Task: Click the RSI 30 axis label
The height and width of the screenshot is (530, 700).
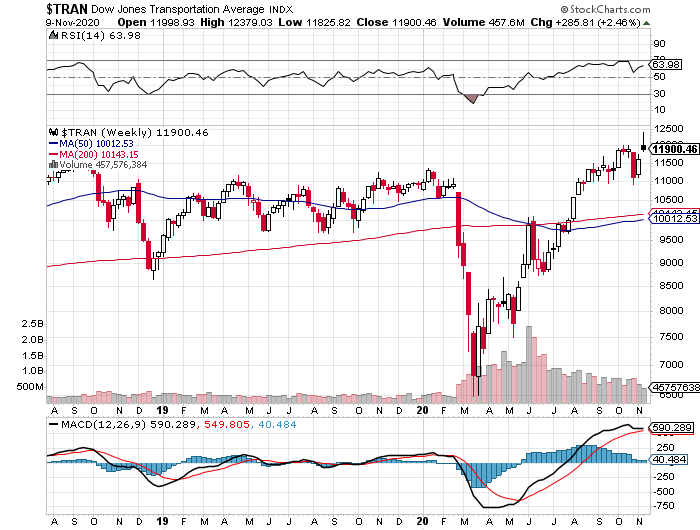Action: point(659,93)
